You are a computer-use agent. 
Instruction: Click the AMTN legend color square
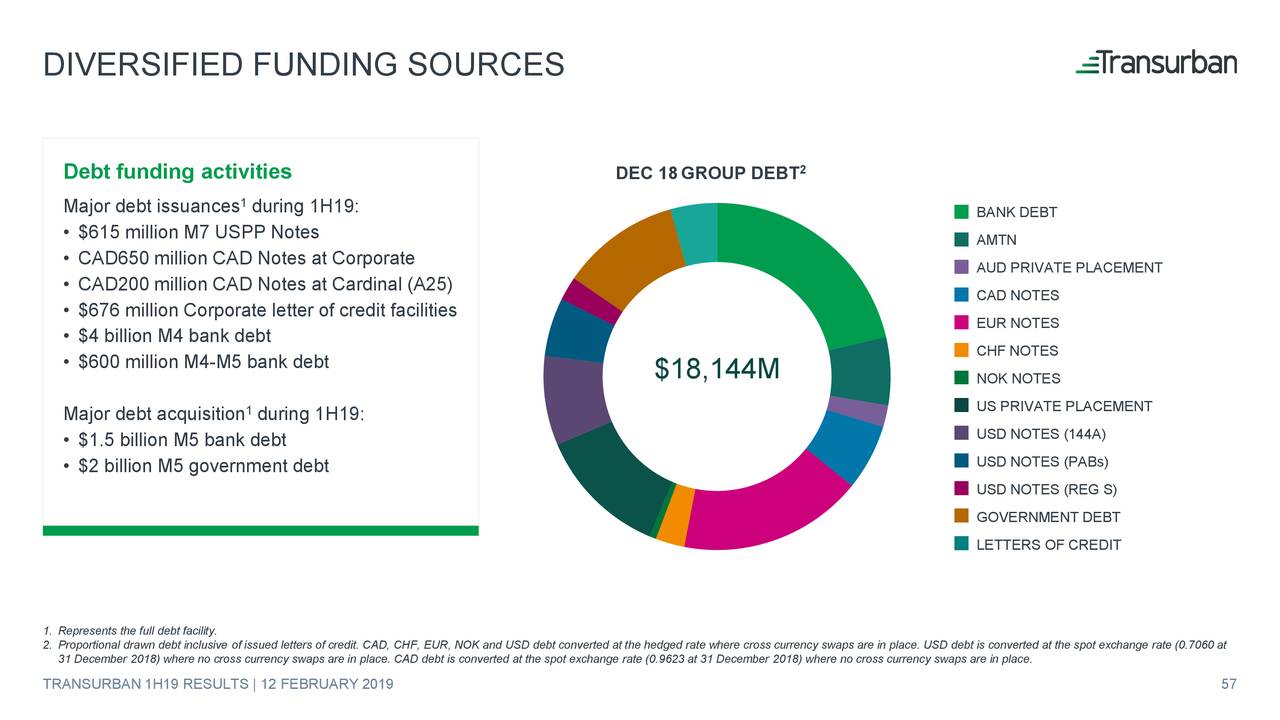pyautogui.click(x=961, y=240)
